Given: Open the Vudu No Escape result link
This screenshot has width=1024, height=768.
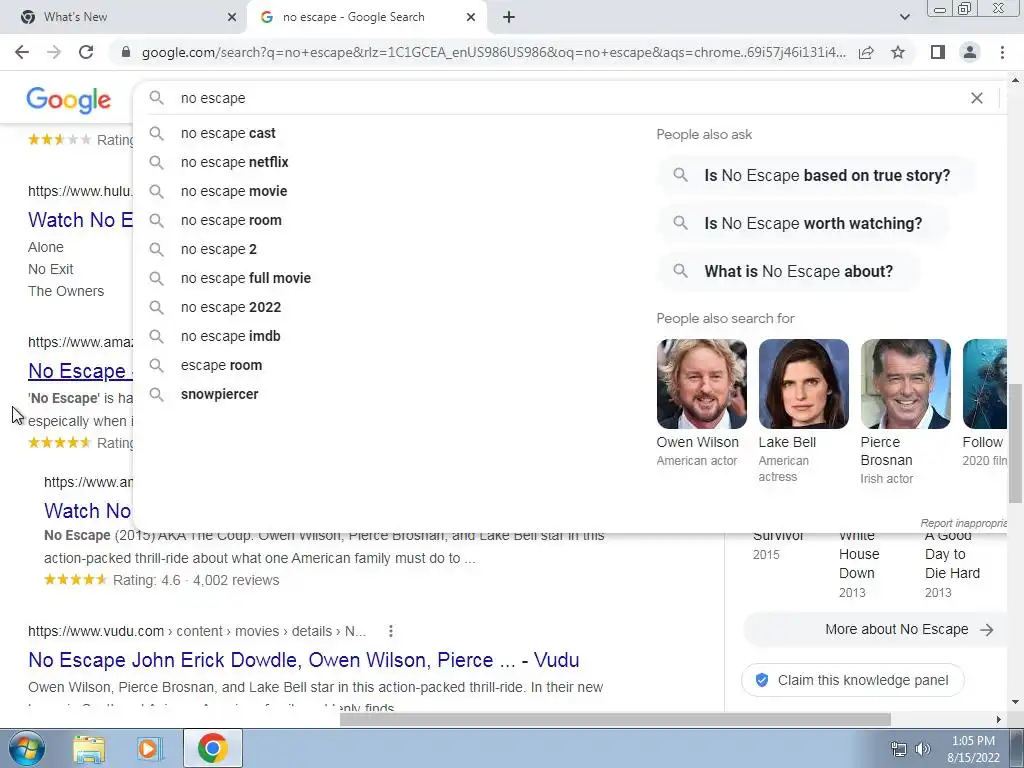Looking at the screenshot, I should click(304, 660).
